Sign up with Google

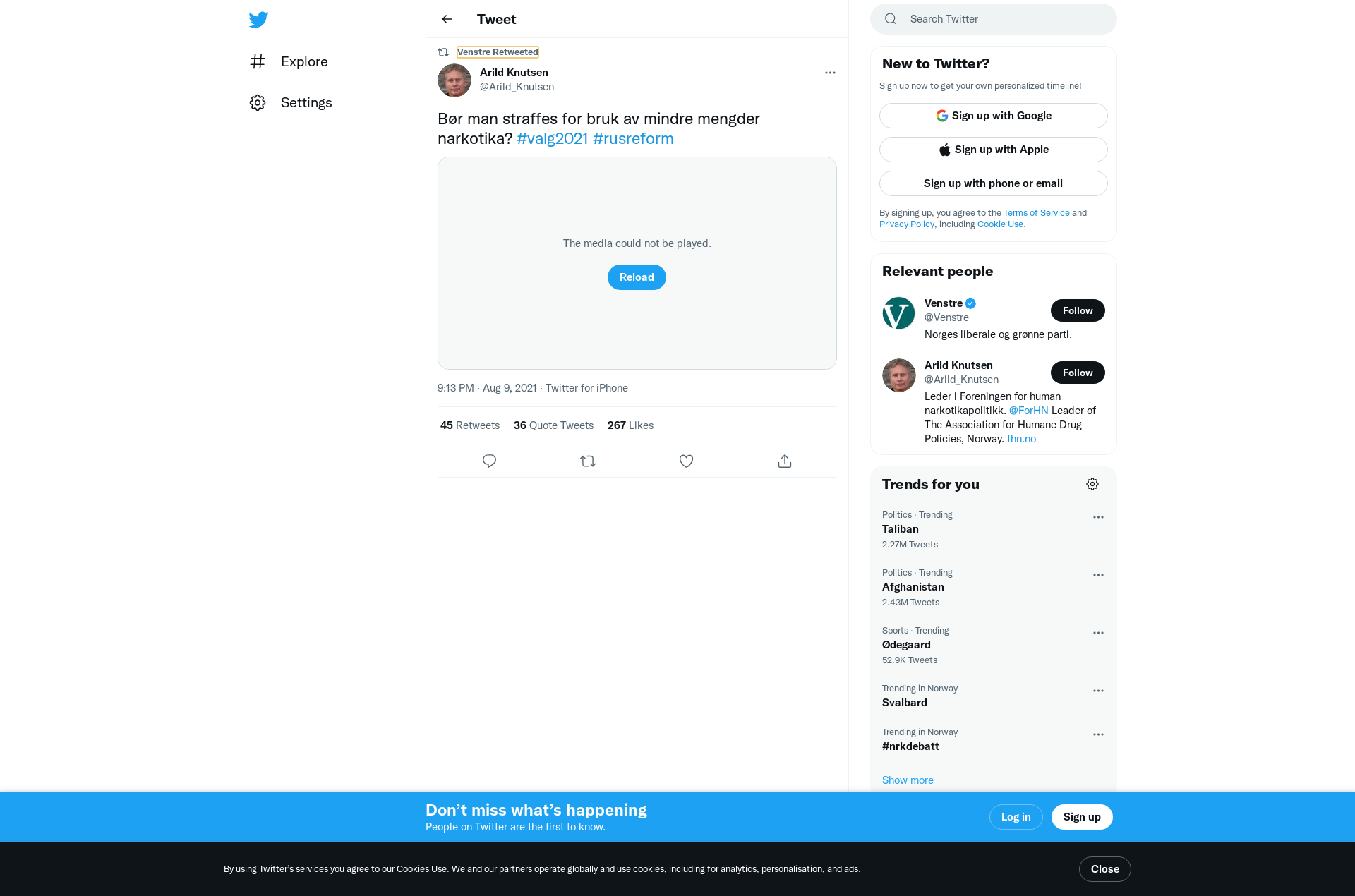[x=994, y=116]
